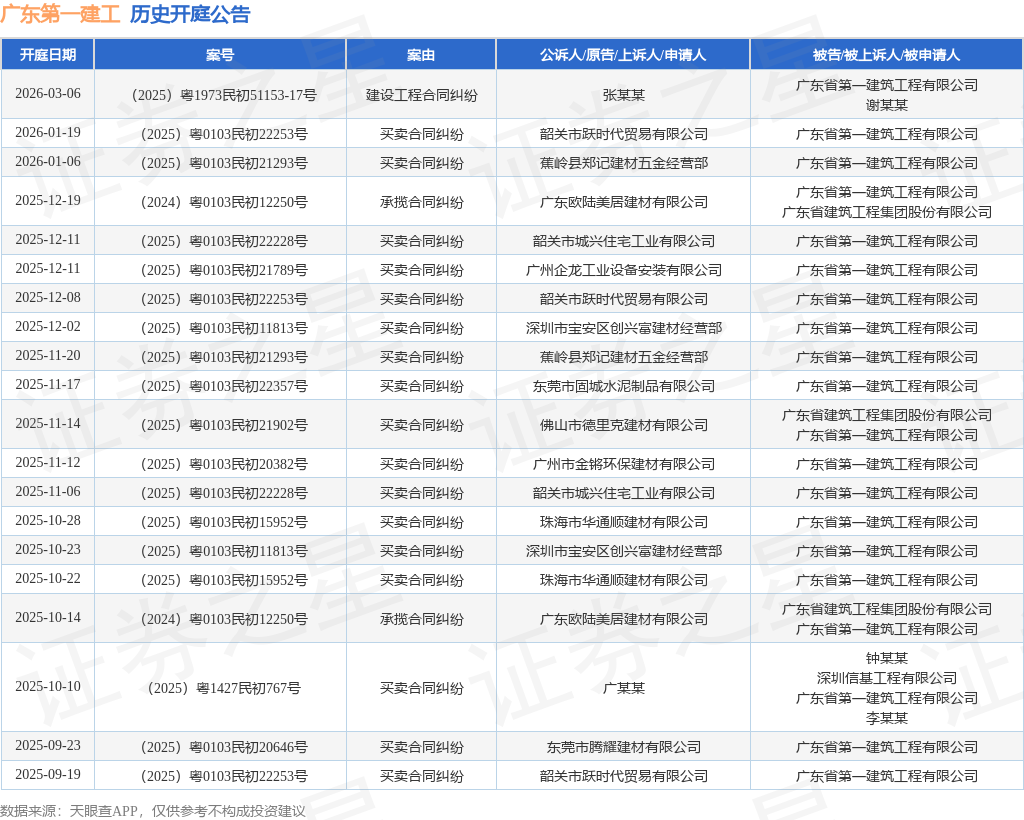This screenshot has height=820, width=1024.
Task: Click the 公诉人/原告/上诉人/申请人 column header
Action: point(622,55)
